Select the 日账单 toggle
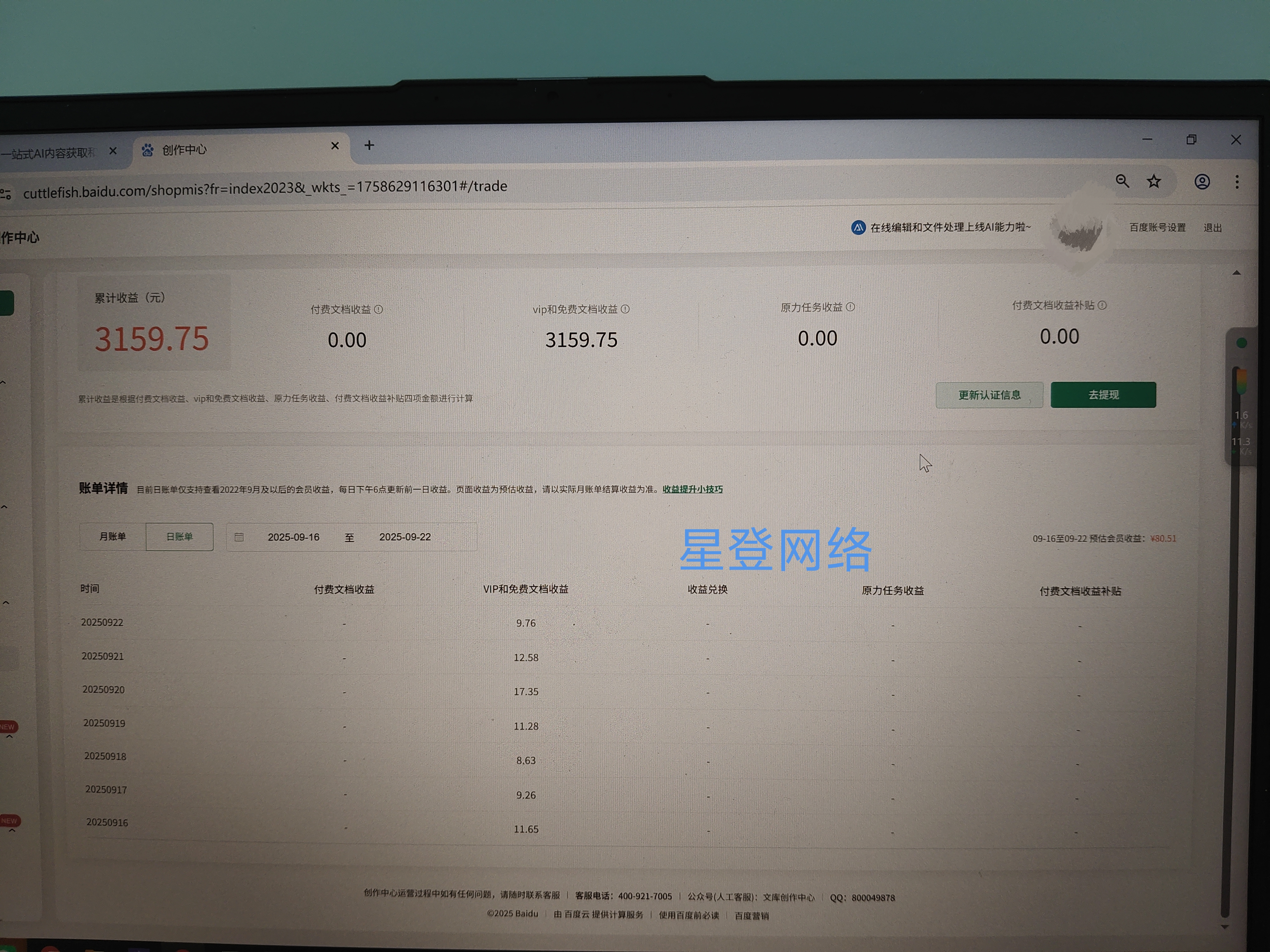Screen dimensions: 1270x952 click(x=179, y=536)
